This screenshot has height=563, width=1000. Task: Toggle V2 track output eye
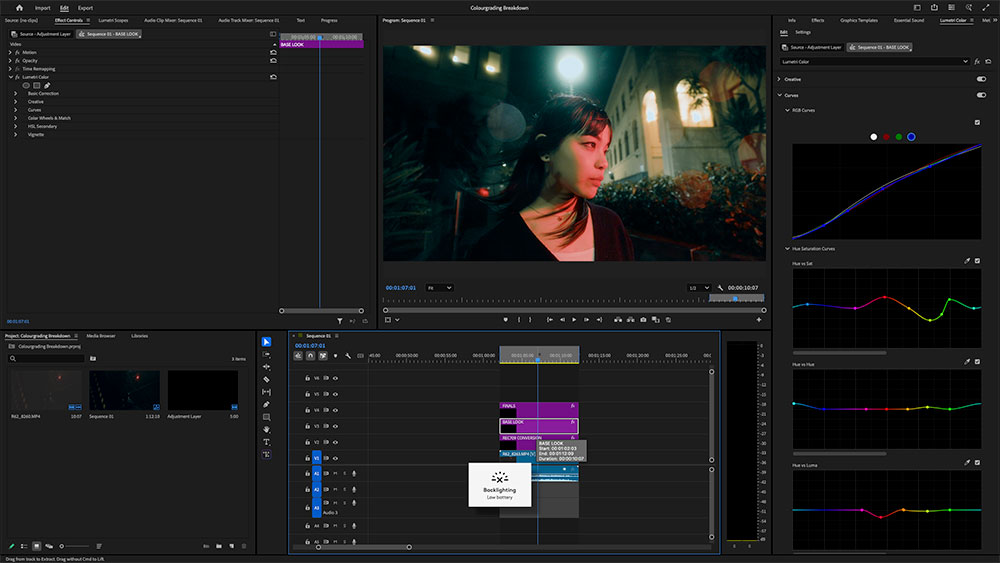(x=335, y=442)
